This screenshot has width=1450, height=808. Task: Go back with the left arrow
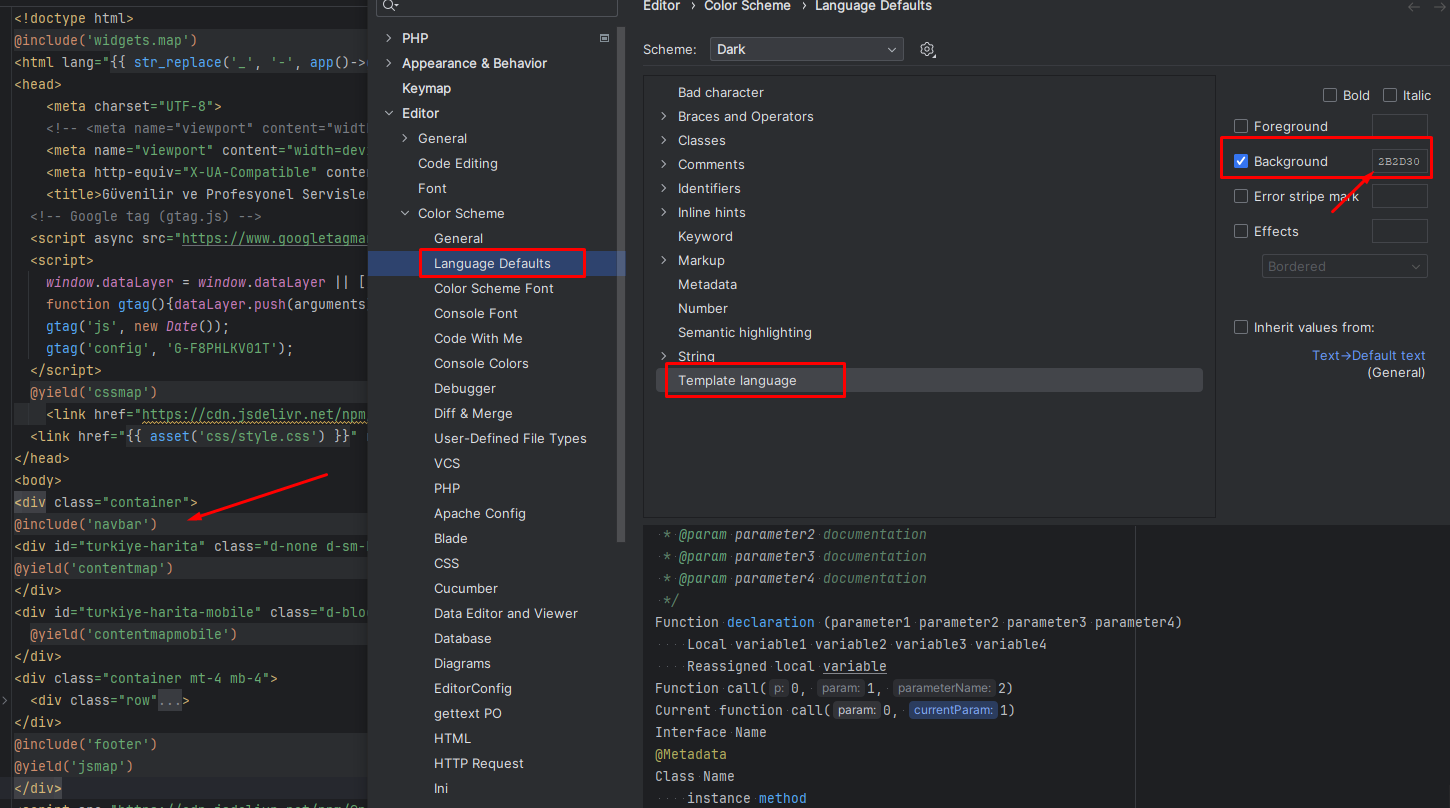(x=1414, y=6)
